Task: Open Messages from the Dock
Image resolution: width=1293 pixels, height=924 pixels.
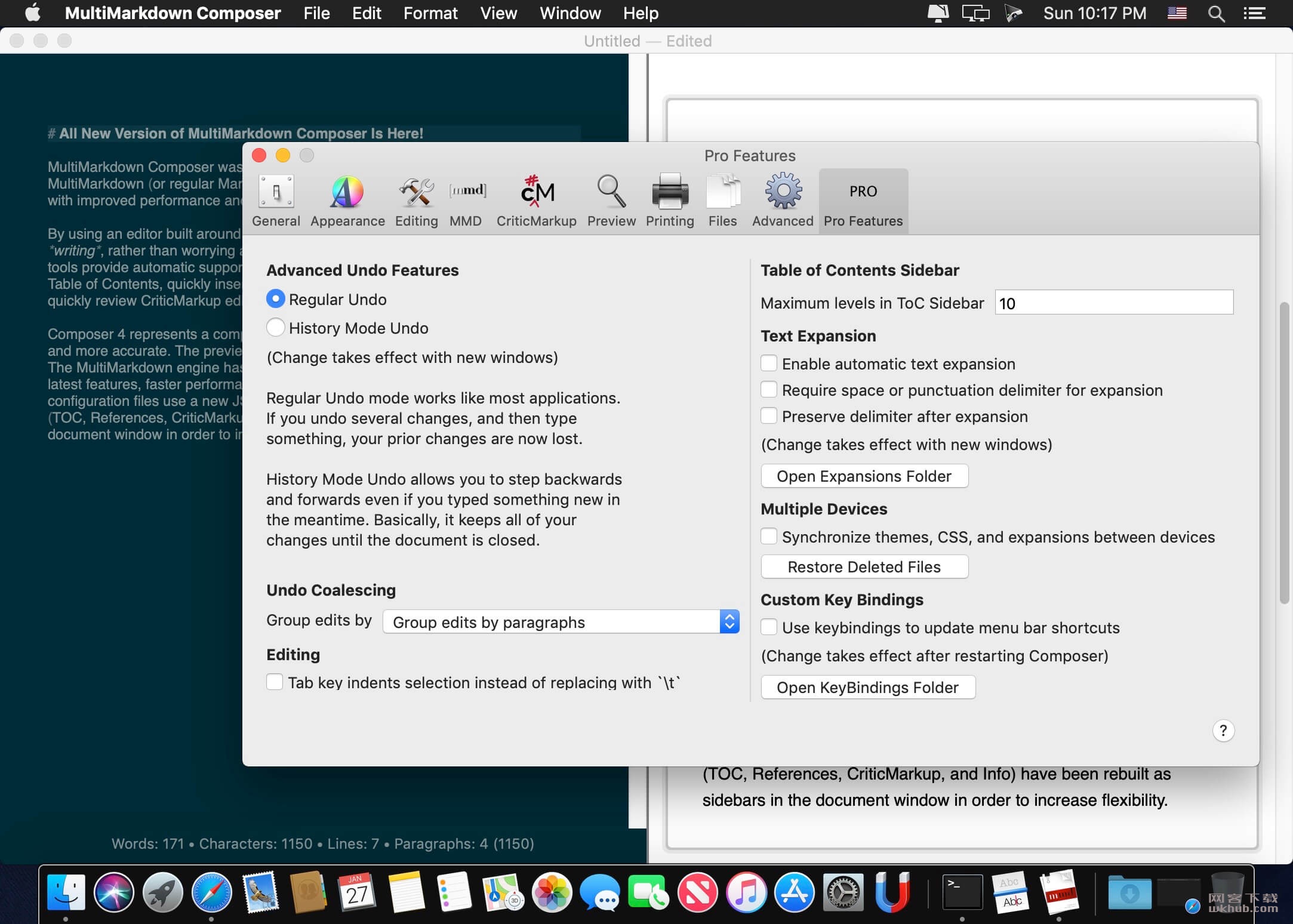Action: (600, 892)
